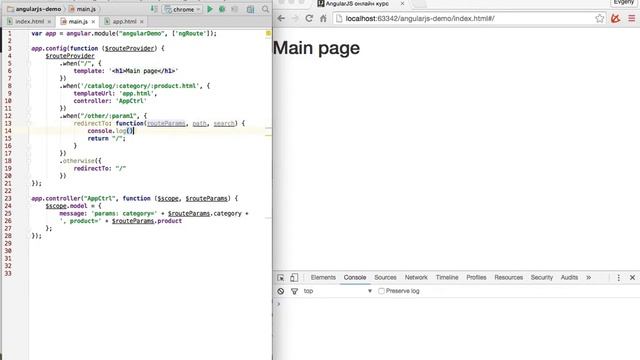Close the DevTools panel
This screenshot has width=640, height=360.
632,278
